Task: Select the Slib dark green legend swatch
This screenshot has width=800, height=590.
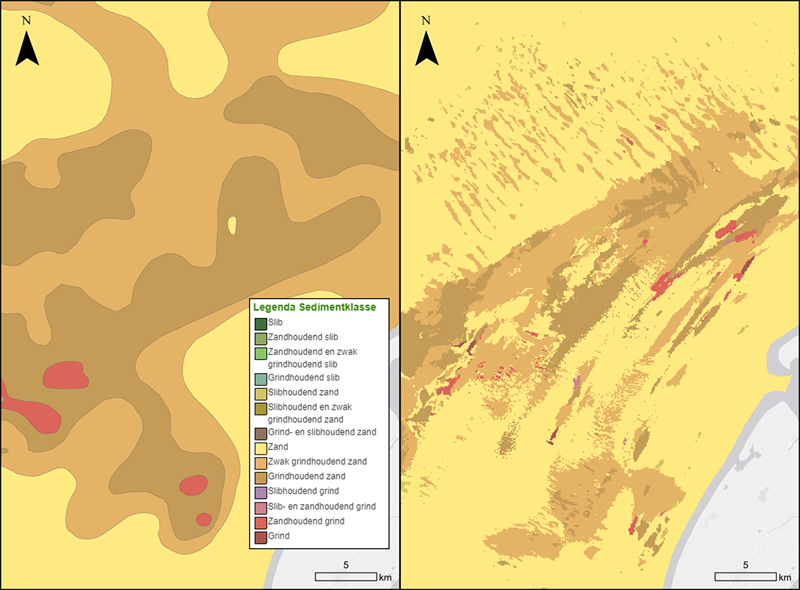Action: coord(260,323)
